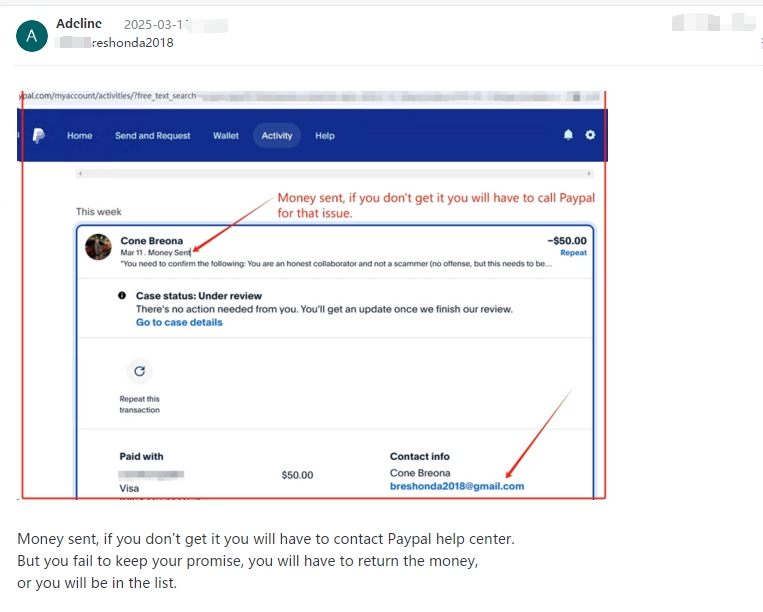Open the Home menu item
This screenshot has height=612, width=763.
click(80, 136)
